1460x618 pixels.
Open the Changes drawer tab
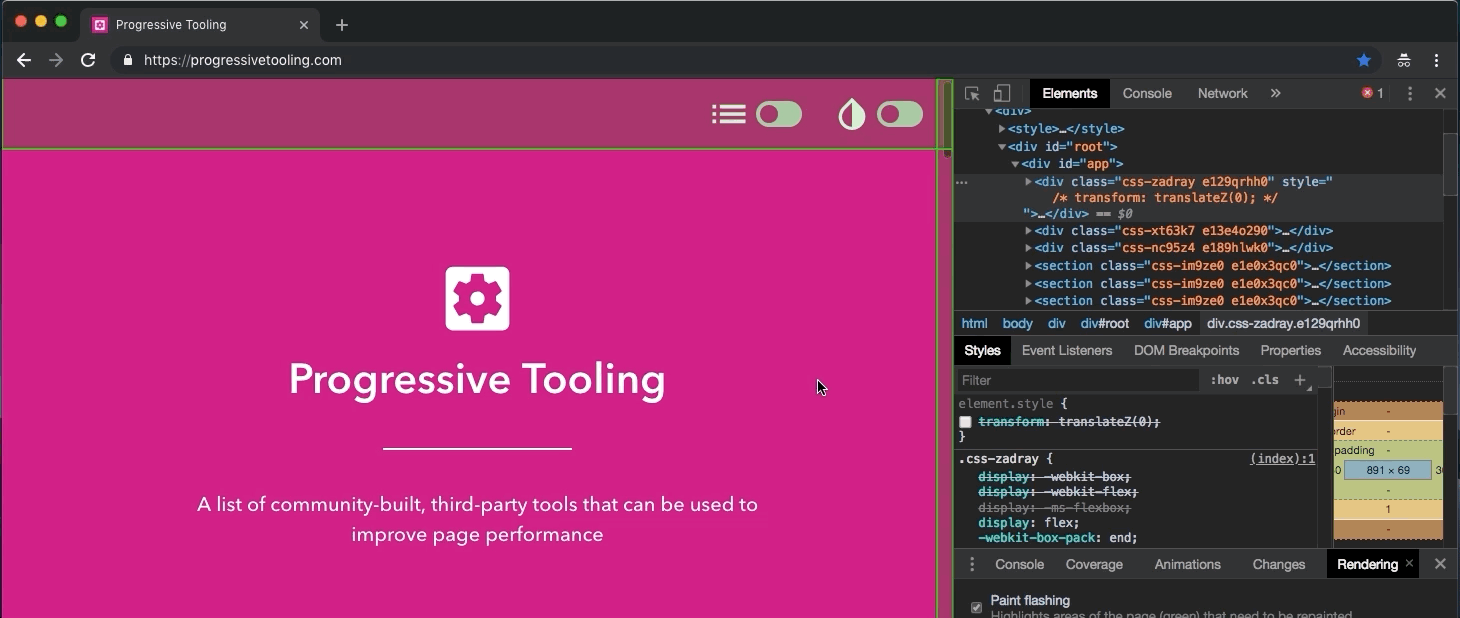coord(1279,564)
